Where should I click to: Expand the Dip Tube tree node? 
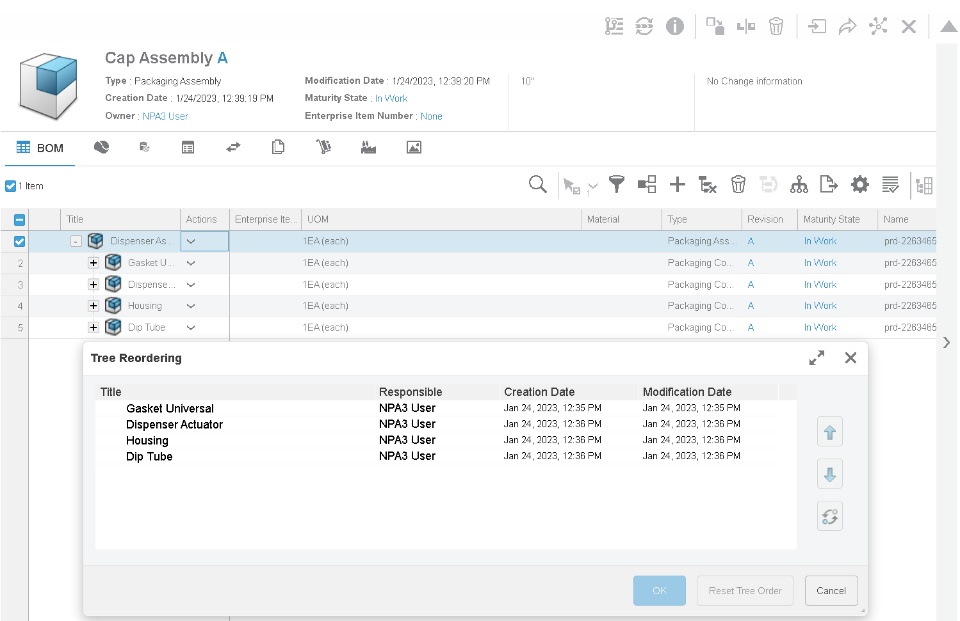pyautogui.click(x=93, y=327)
